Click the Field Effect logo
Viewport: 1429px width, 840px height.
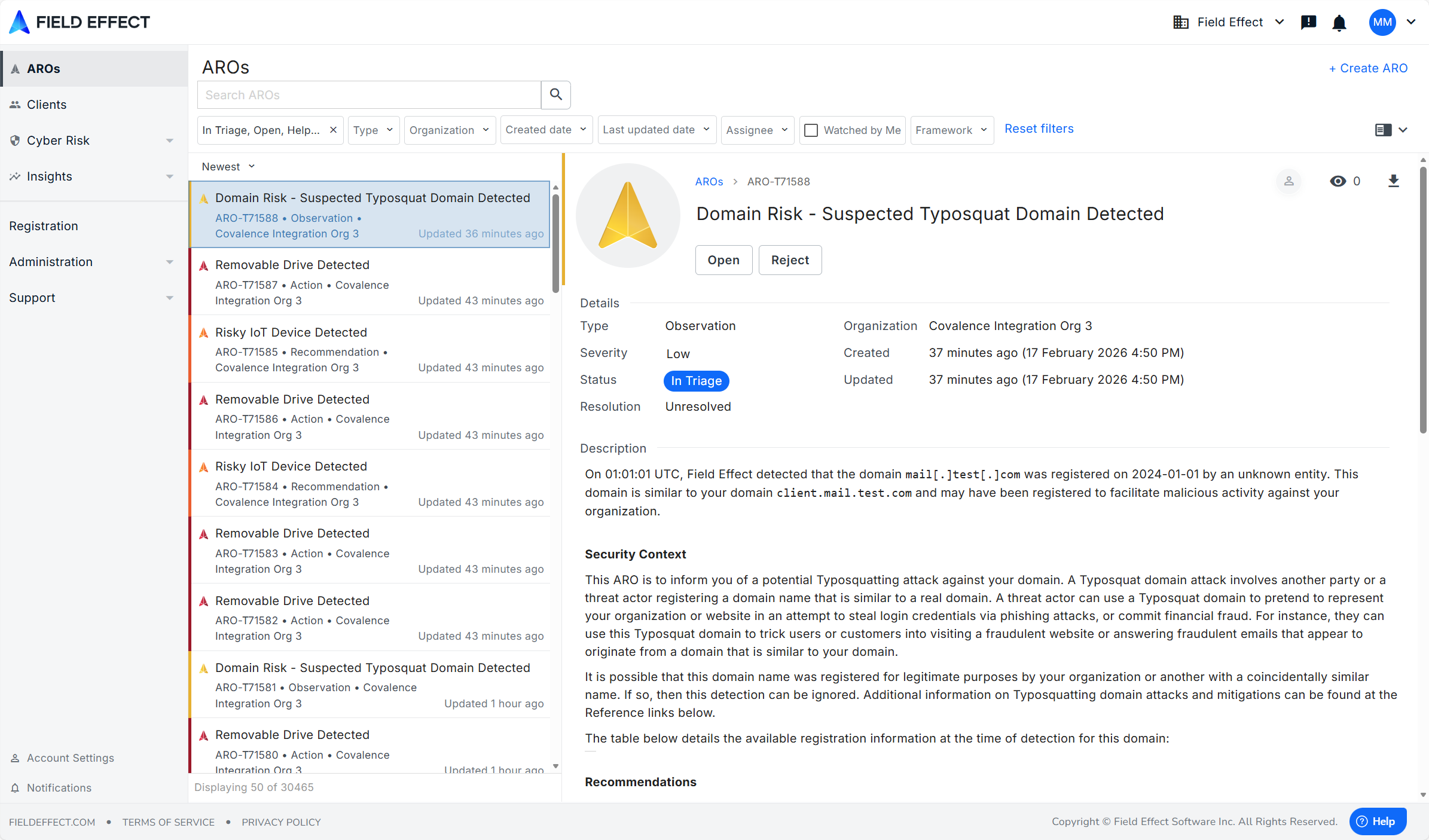click(x=80, y=22)
